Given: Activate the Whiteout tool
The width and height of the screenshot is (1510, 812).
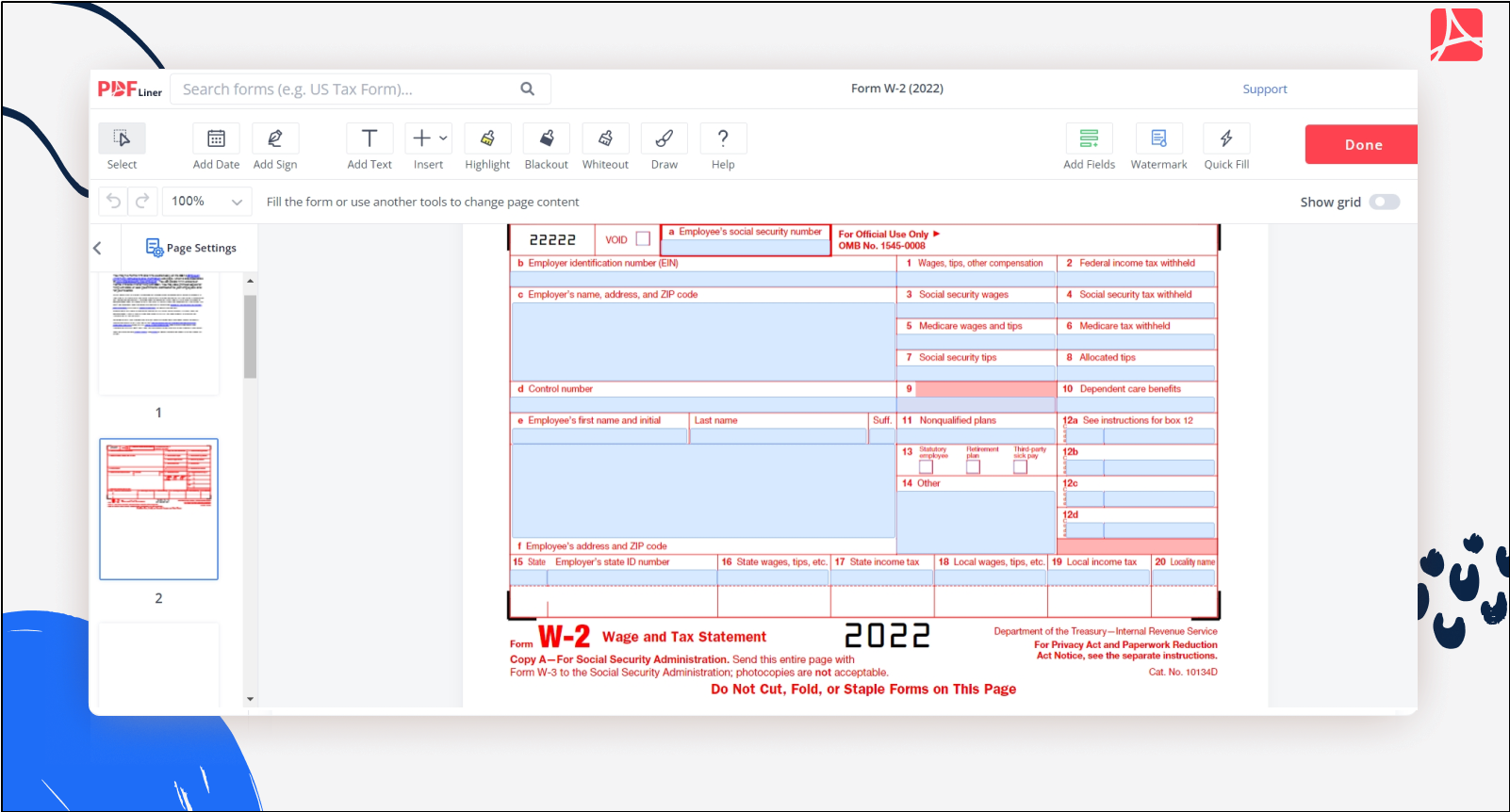Looking at the screenshot, I should pos(605,139).
